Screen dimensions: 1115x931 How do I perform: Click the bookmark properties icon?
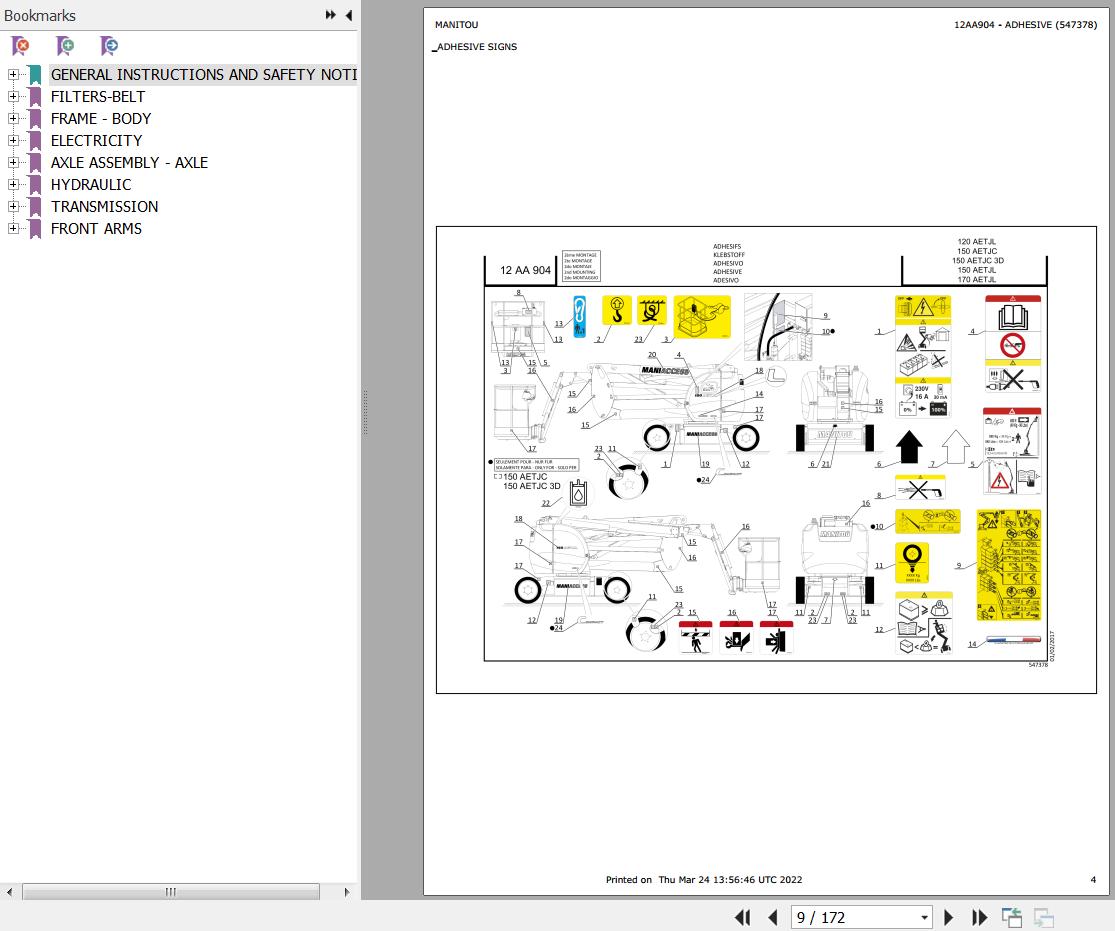109,46
